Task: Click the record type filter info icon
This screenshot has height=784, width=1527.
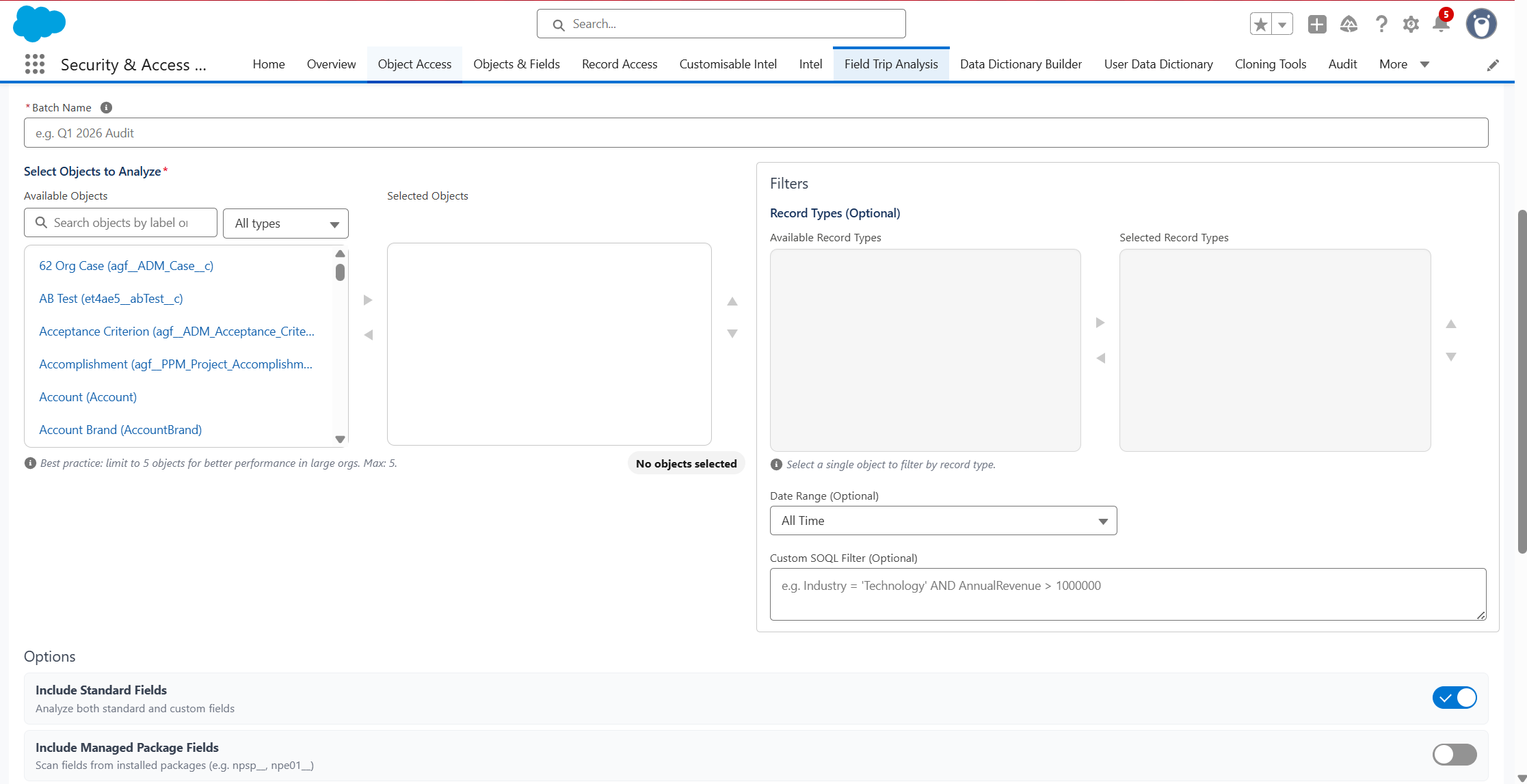Action: [776, 464]
